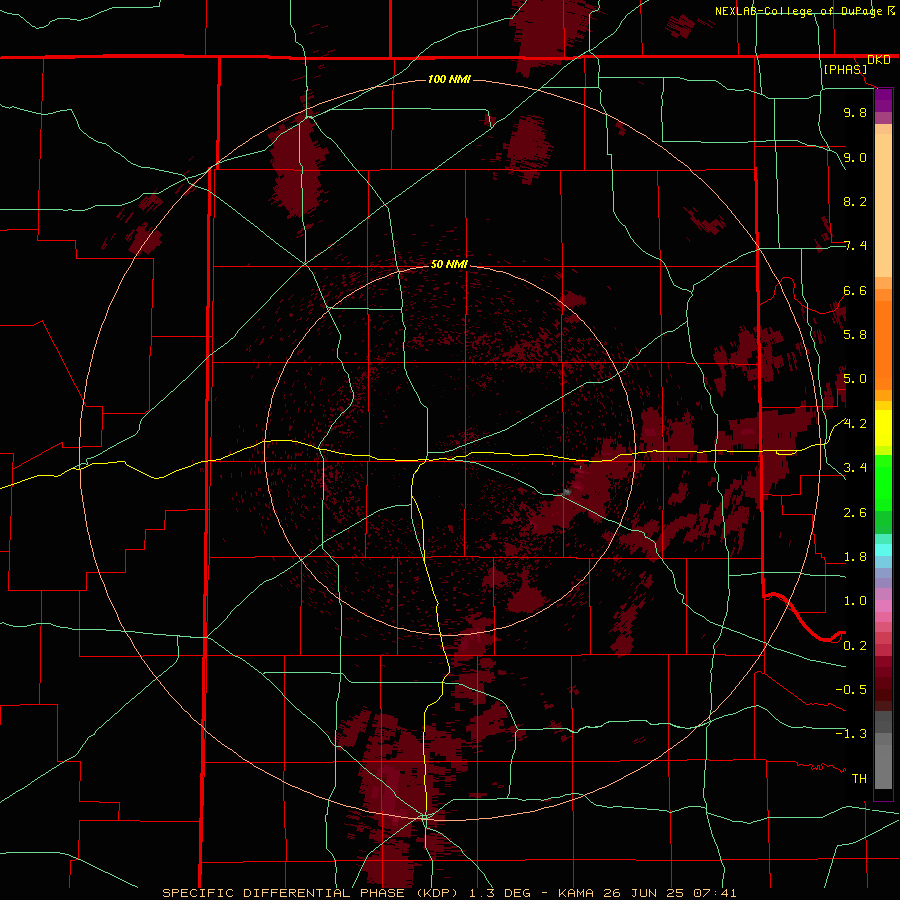Click the 50 NMI range ring label

tap(449, 264)
